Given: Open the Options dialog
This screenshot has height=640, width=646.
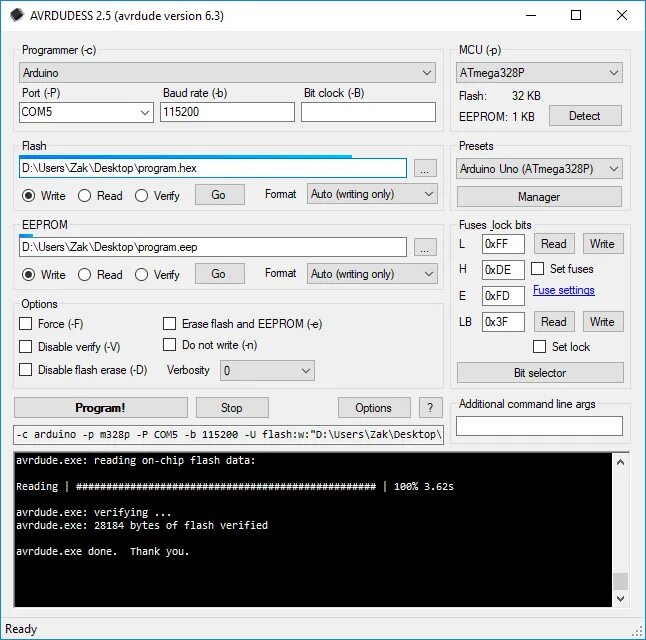Looking at the screenshot, I should pyautogui.click(x=374, y=408).
